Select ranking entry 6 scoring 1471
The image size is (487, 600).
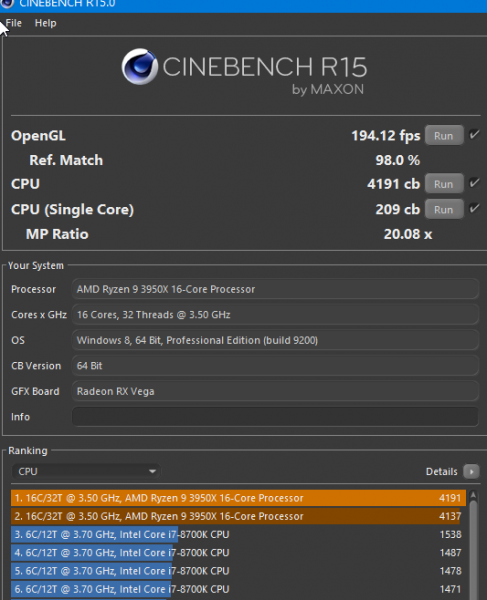click(238, 589)
